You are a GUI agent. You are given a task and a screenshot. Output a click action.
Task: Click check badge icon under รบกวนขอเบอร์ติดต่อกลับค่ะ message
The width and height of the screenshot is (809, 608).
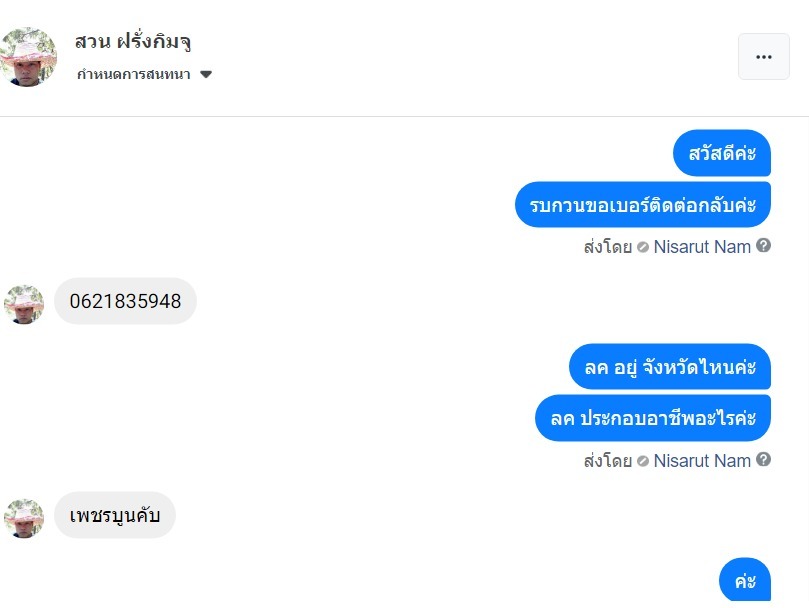click(643, 247)
